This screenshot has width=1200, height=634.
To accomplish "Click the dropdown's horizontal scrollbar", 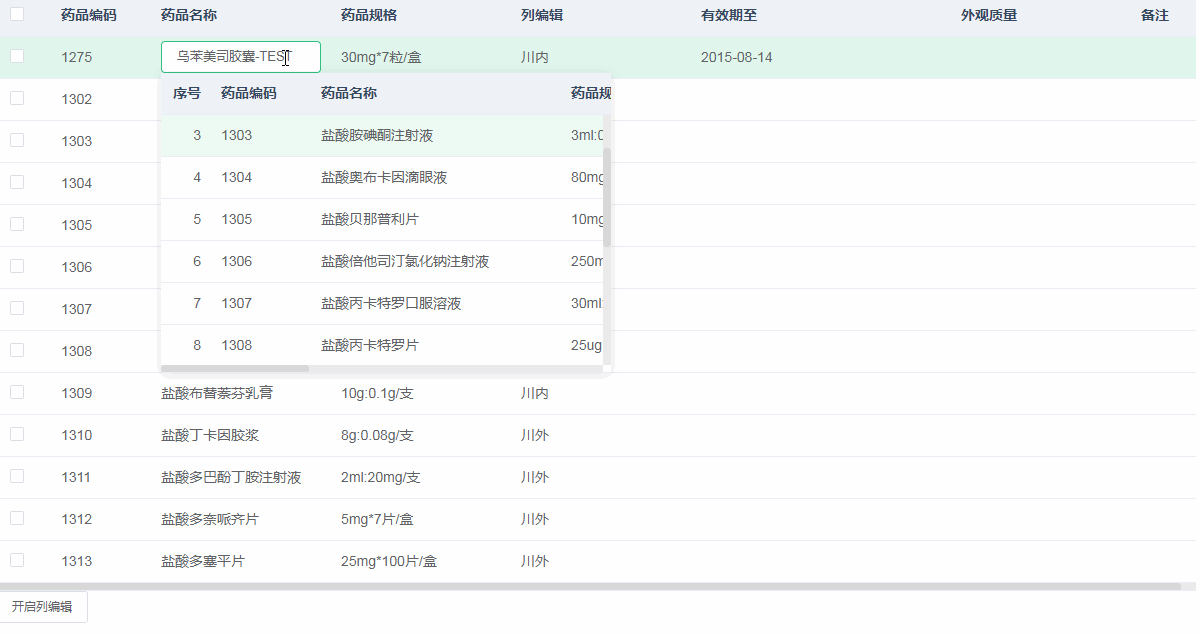I will 235,369.
